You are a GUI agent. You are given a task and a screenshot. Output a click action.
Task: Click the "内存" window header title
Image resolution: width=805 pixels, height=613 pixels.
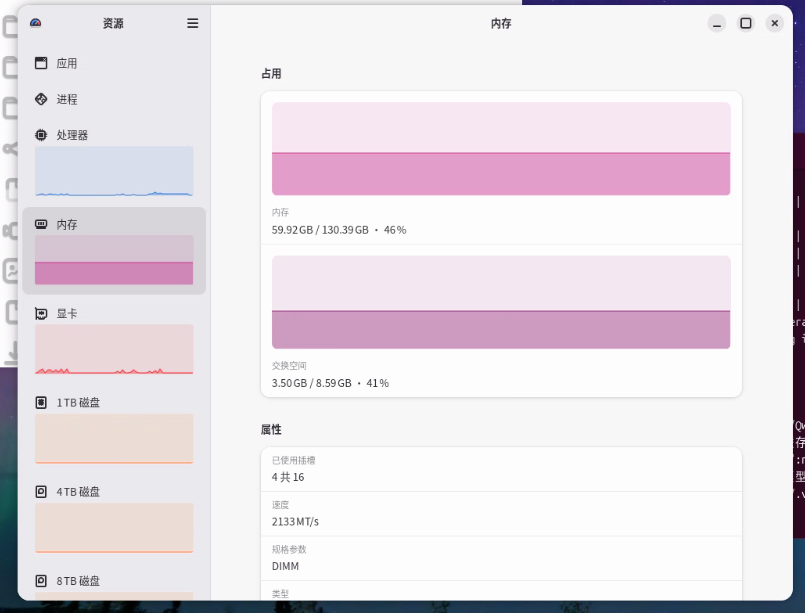(501, 24)
